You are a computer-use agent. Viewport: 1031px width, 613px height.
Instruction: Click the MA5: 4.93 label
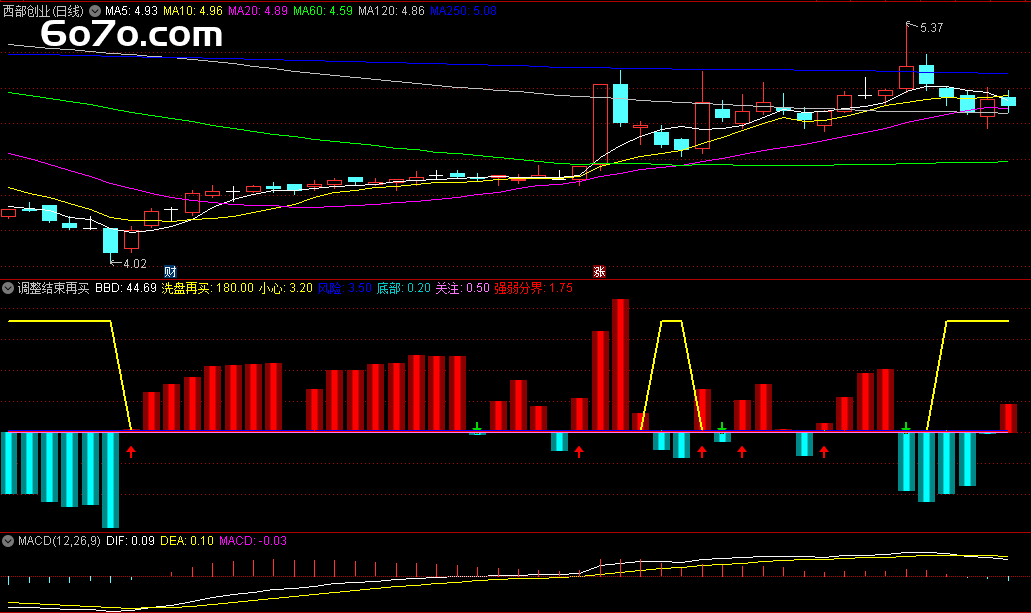coord(132,11)
